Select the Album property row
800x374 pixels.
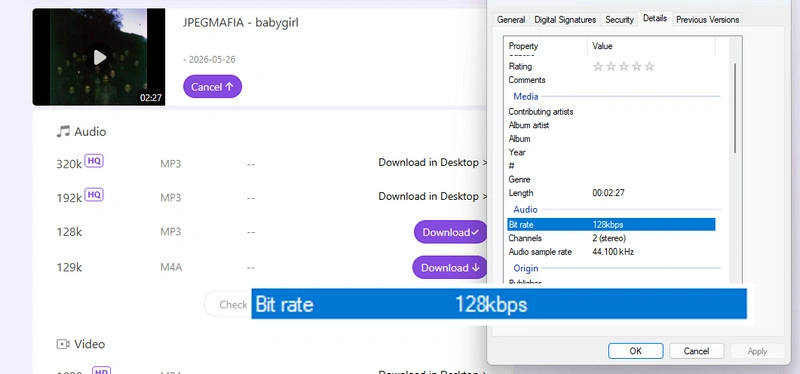click(x=611, y=139)
